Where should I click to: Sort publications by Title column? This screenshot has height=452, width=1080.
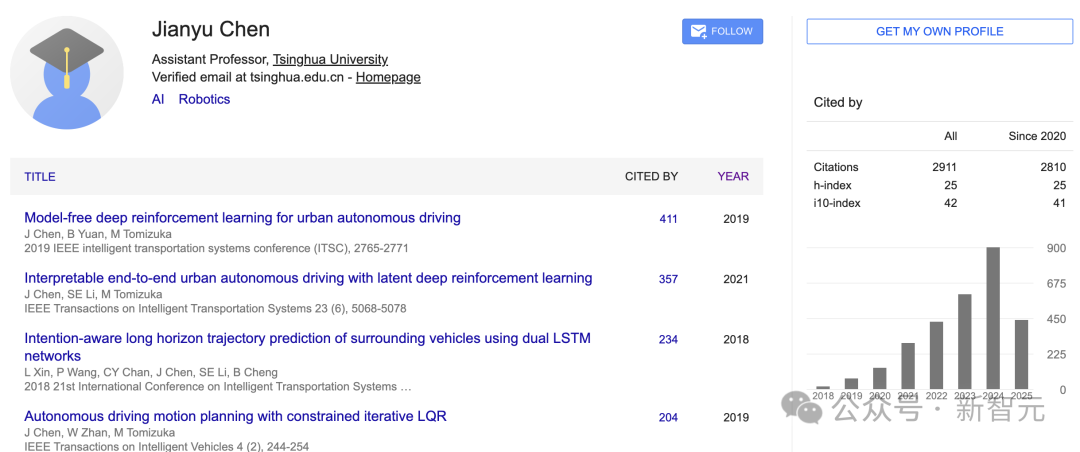pyautogui.click(x=40, y=176)
